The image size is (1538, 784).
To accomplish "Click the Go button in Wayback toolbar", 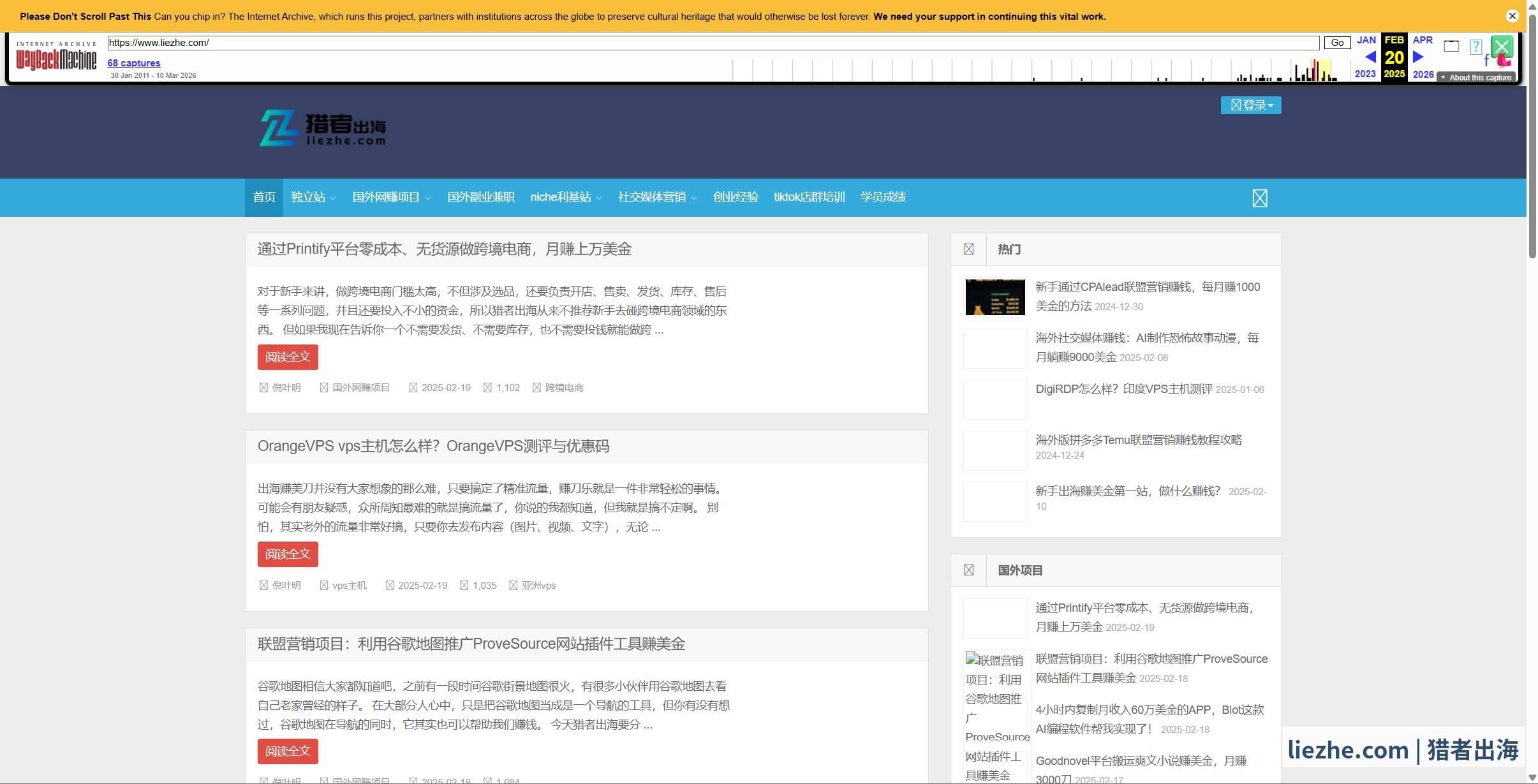I will click(1337, 43).
